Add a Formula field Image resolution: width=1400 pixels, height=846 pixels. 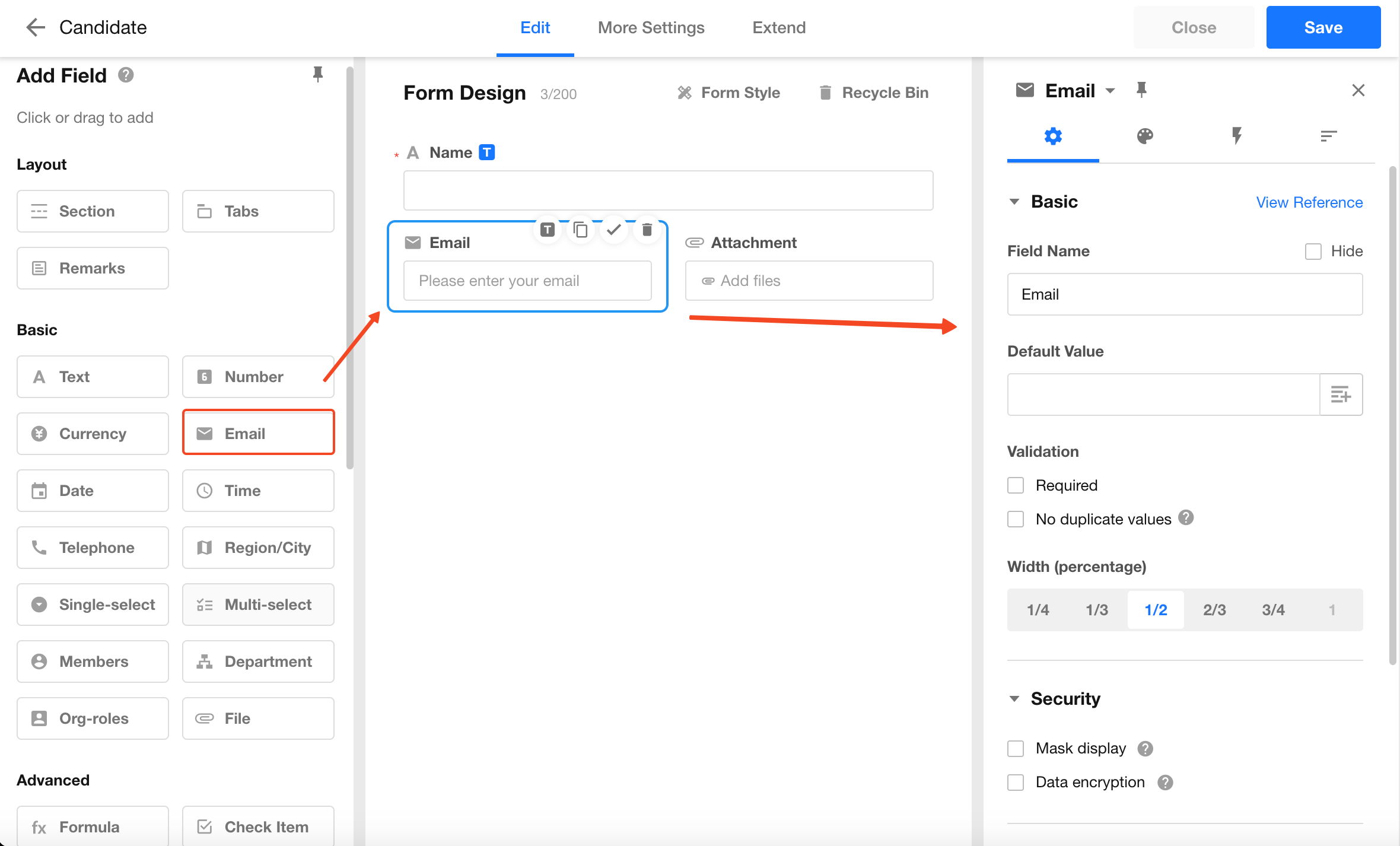click(93, 826)
